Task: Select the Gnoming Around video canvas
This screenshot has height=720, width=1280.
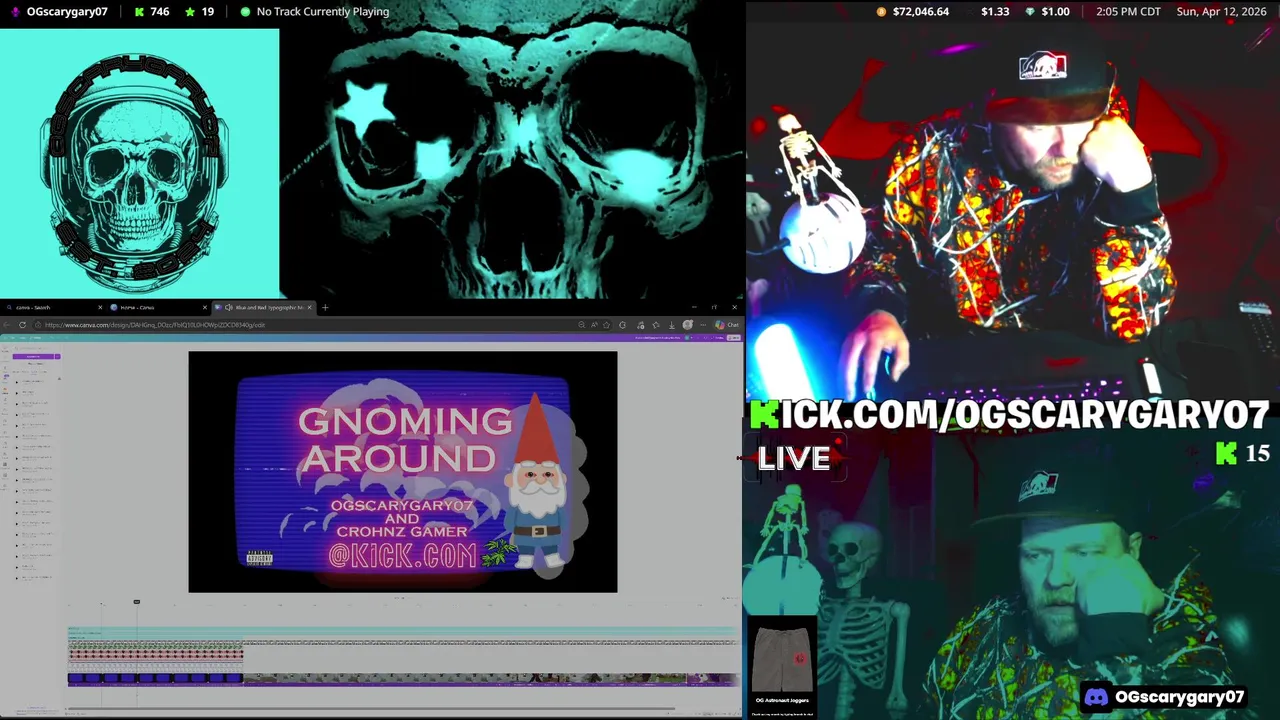Action: coord(403,472)
